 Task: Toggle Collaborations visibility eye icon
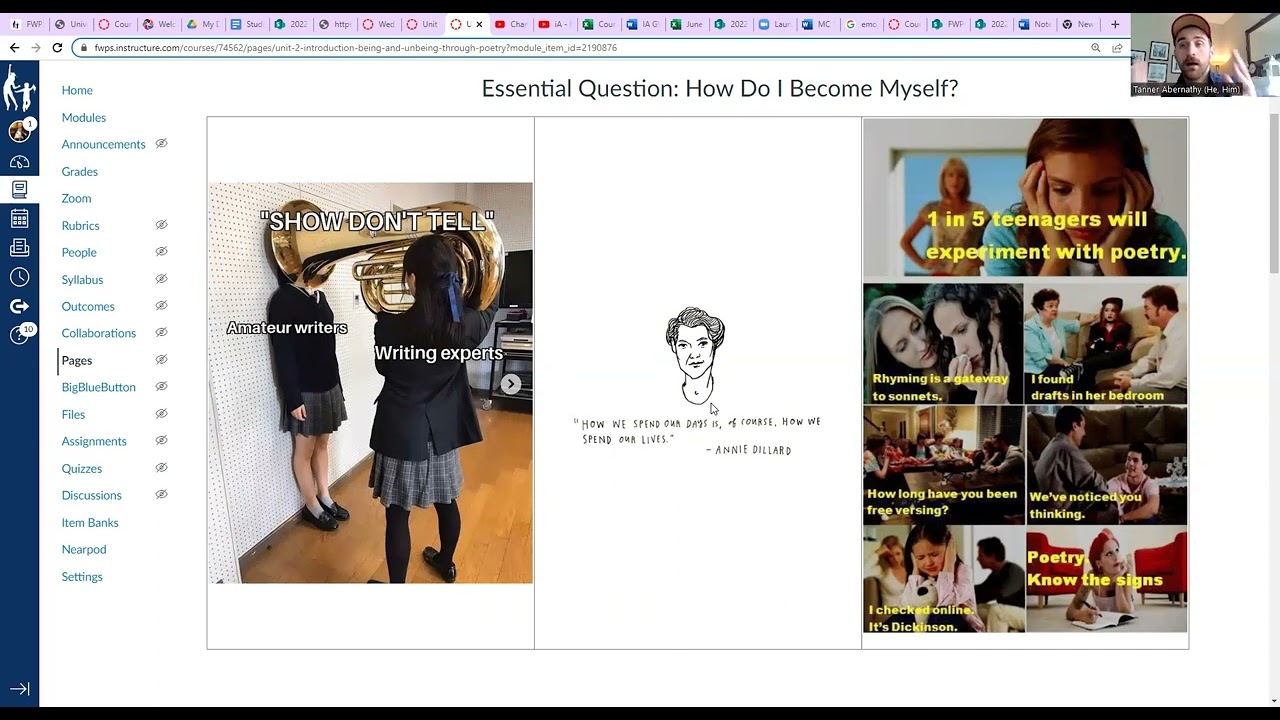click(x=161, y=333)
